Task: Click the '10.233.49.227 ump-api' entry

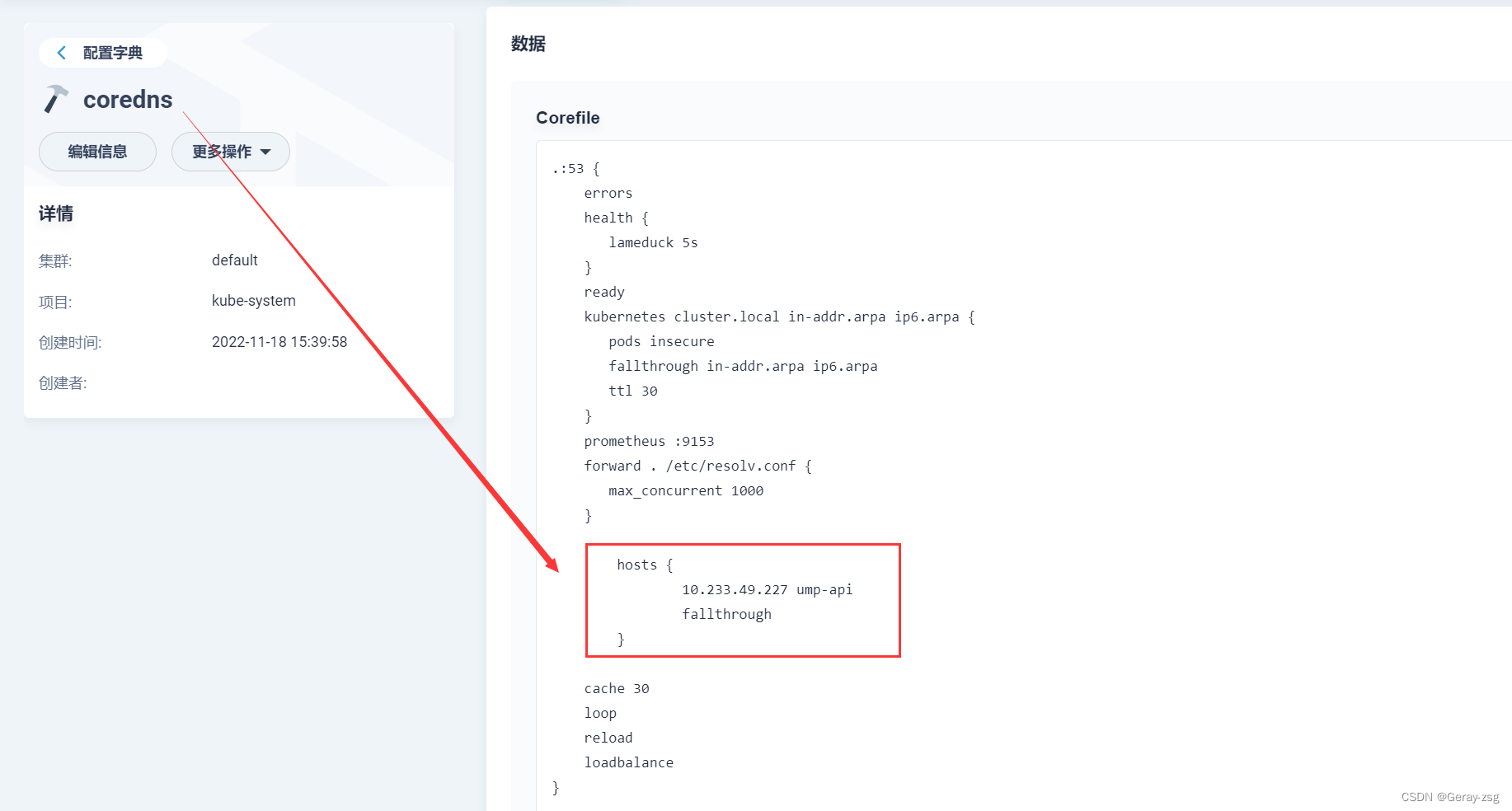Action: click(767, 590)
